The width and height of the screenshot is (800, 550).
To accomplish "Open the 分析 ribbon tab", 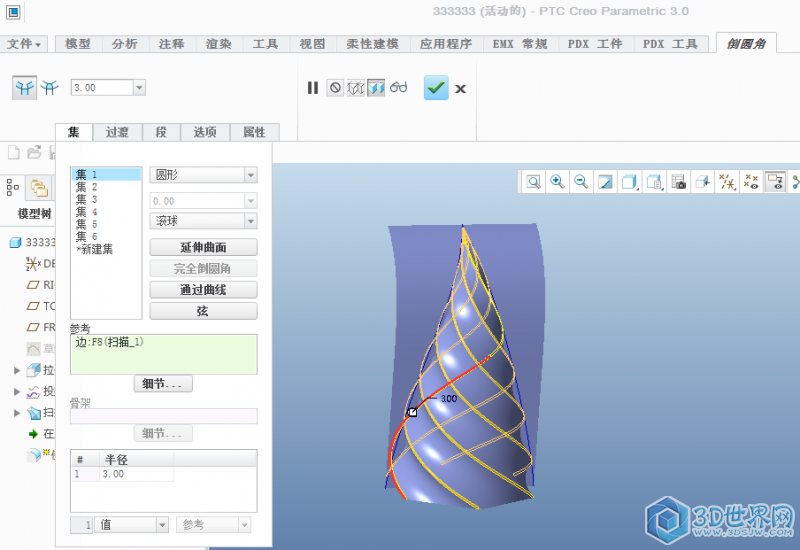I will point(125,44).
